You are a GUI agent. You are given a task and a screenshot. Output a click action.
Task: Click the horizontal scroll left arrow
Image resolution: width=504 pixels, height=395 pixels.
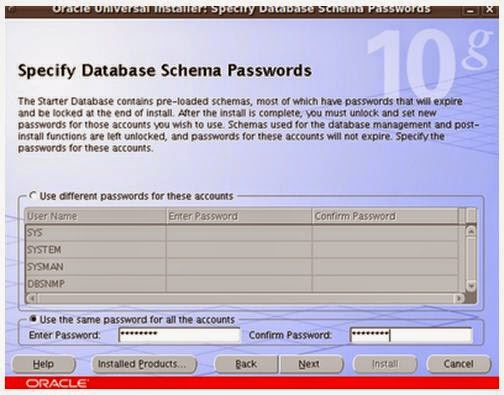pyautogui.click(x=32, y=298)
